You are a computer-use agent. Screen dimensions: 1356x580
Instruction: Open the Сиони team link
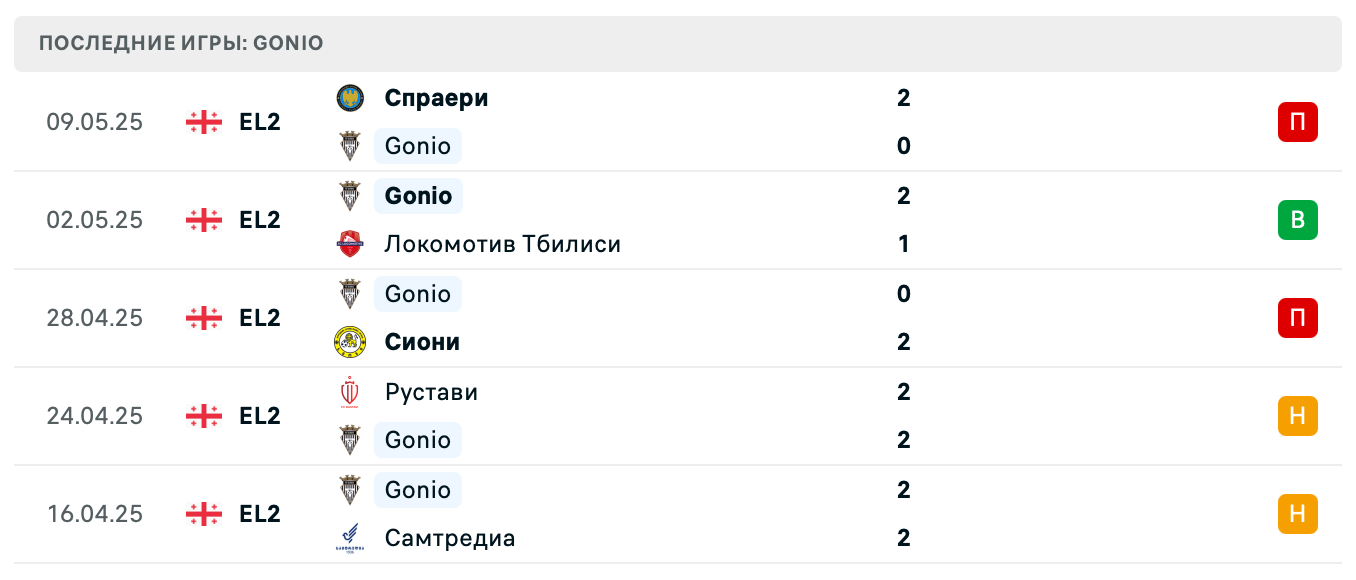(422, 342)
